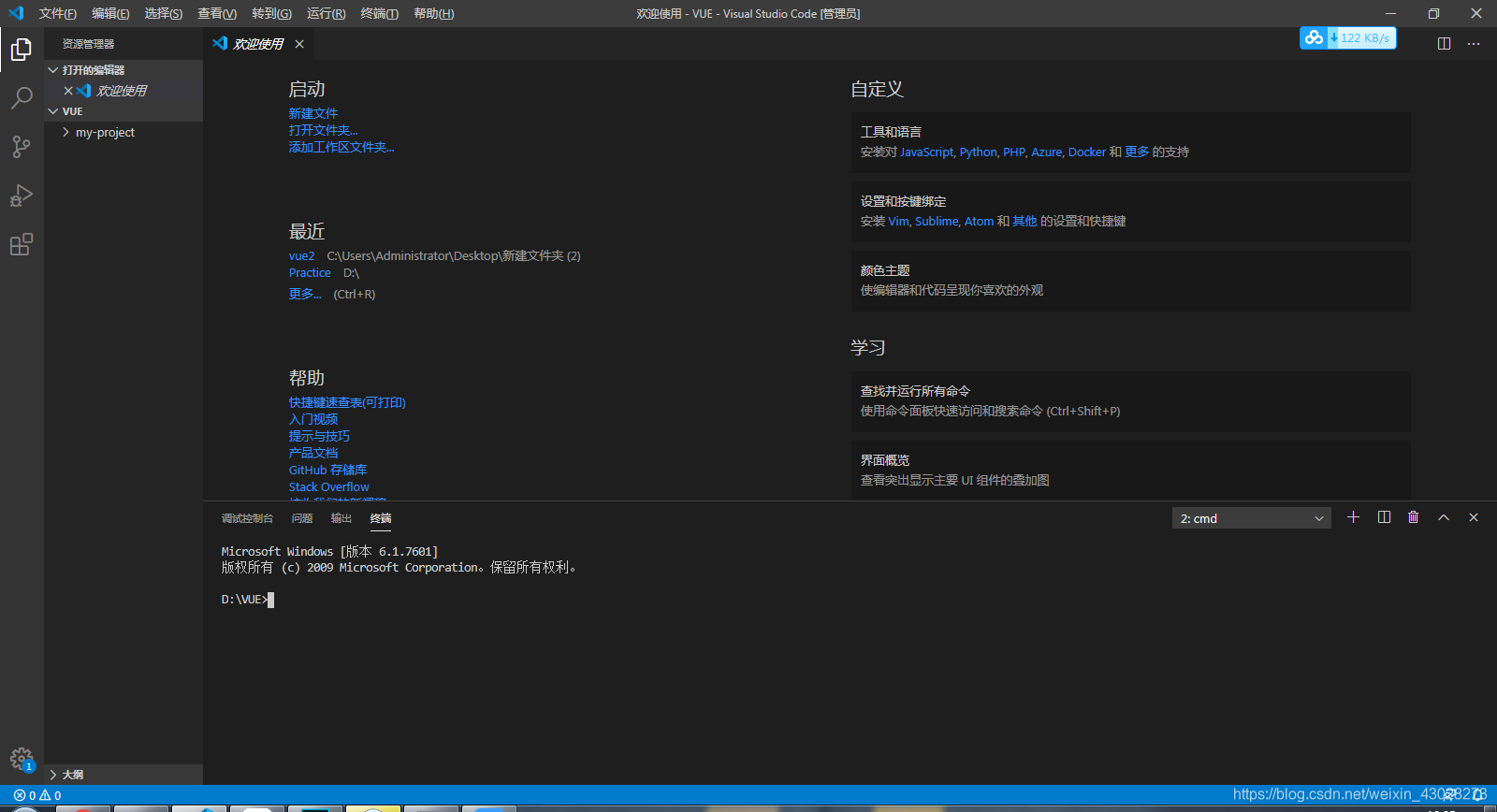Open the 2: cmd terminal dropdown
The height and width of the screenshot is (812, 1497).
(x=1252, y=518)
